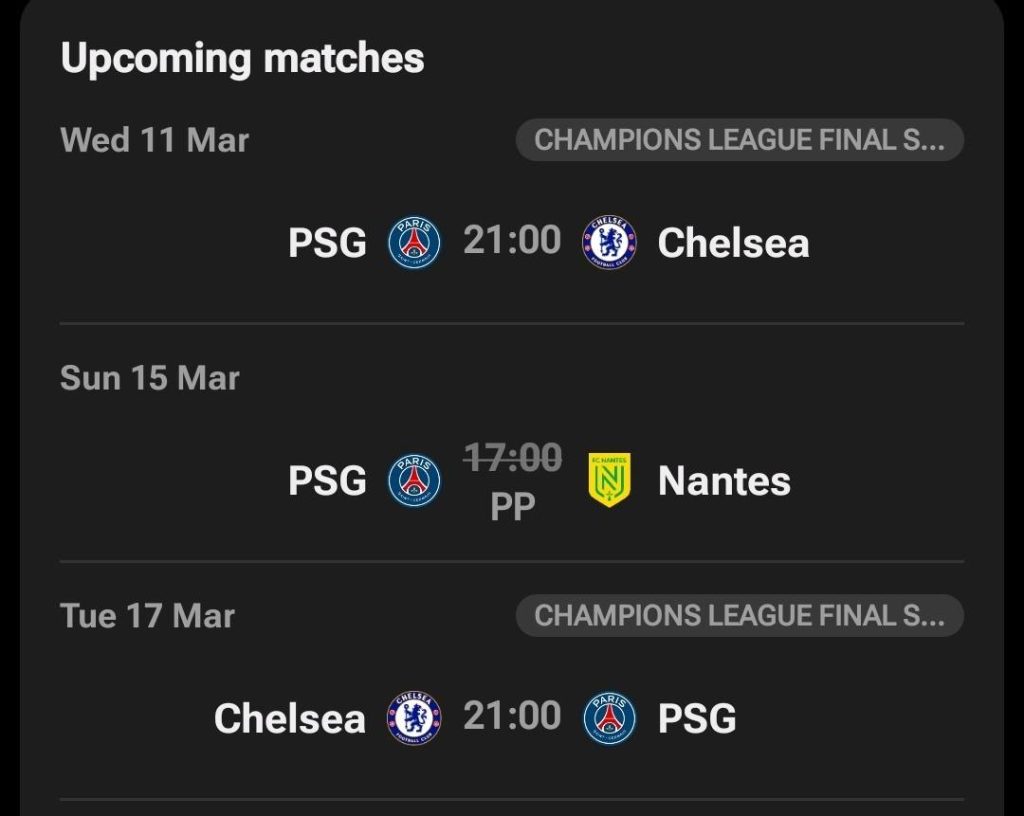Image resolution: width=1024 pixels, height=816 pixels.
Task: Open the Chelsea vs PSG fixture details
Action: pyautogui.click(x=512, y=716)
